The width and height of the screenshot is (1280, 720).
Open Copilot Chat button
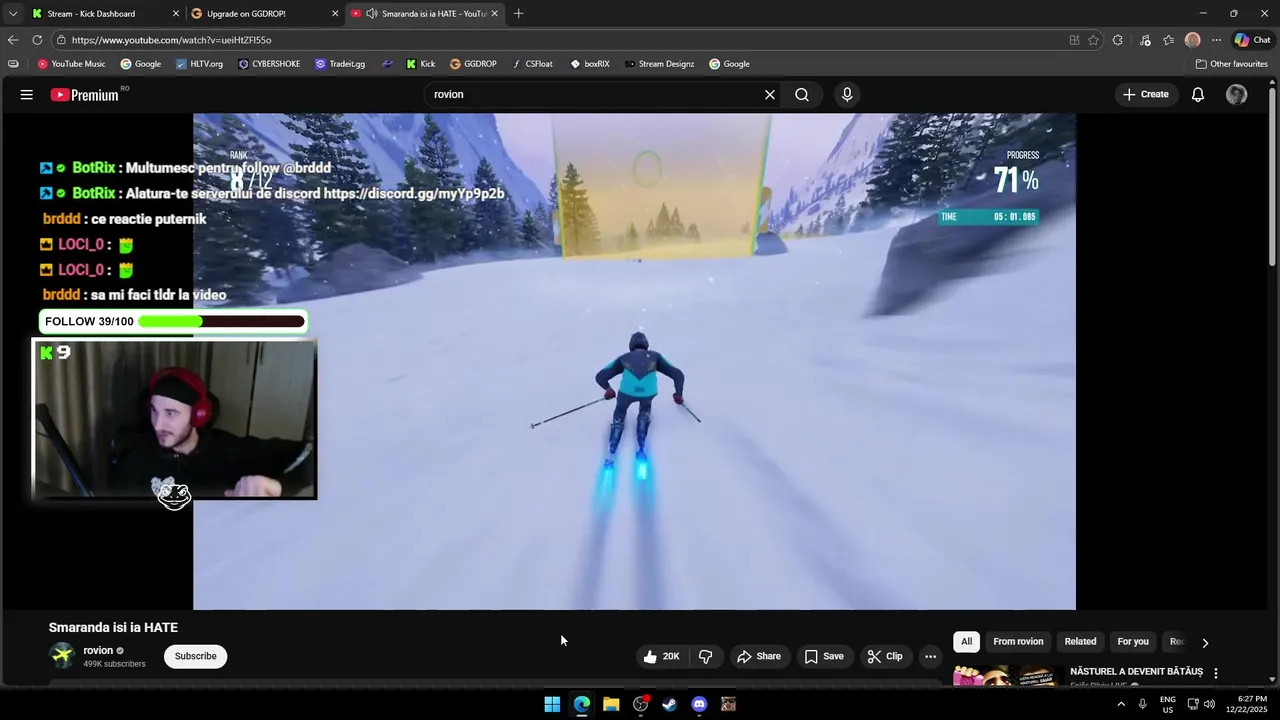tap(1252, 40)
